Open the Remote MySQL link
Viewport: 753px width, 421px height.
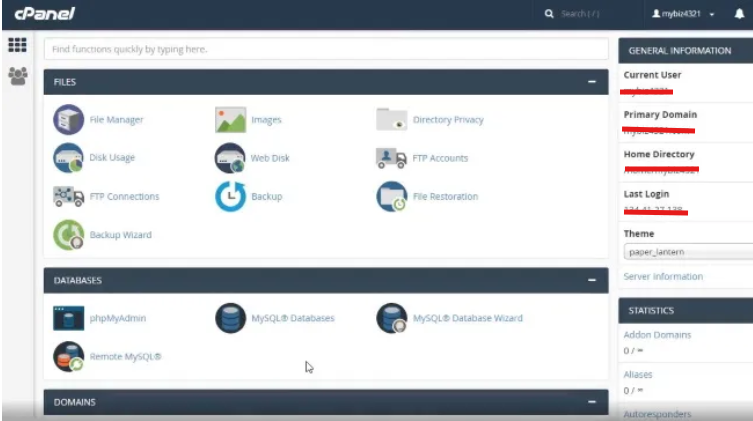click(125, 357)
